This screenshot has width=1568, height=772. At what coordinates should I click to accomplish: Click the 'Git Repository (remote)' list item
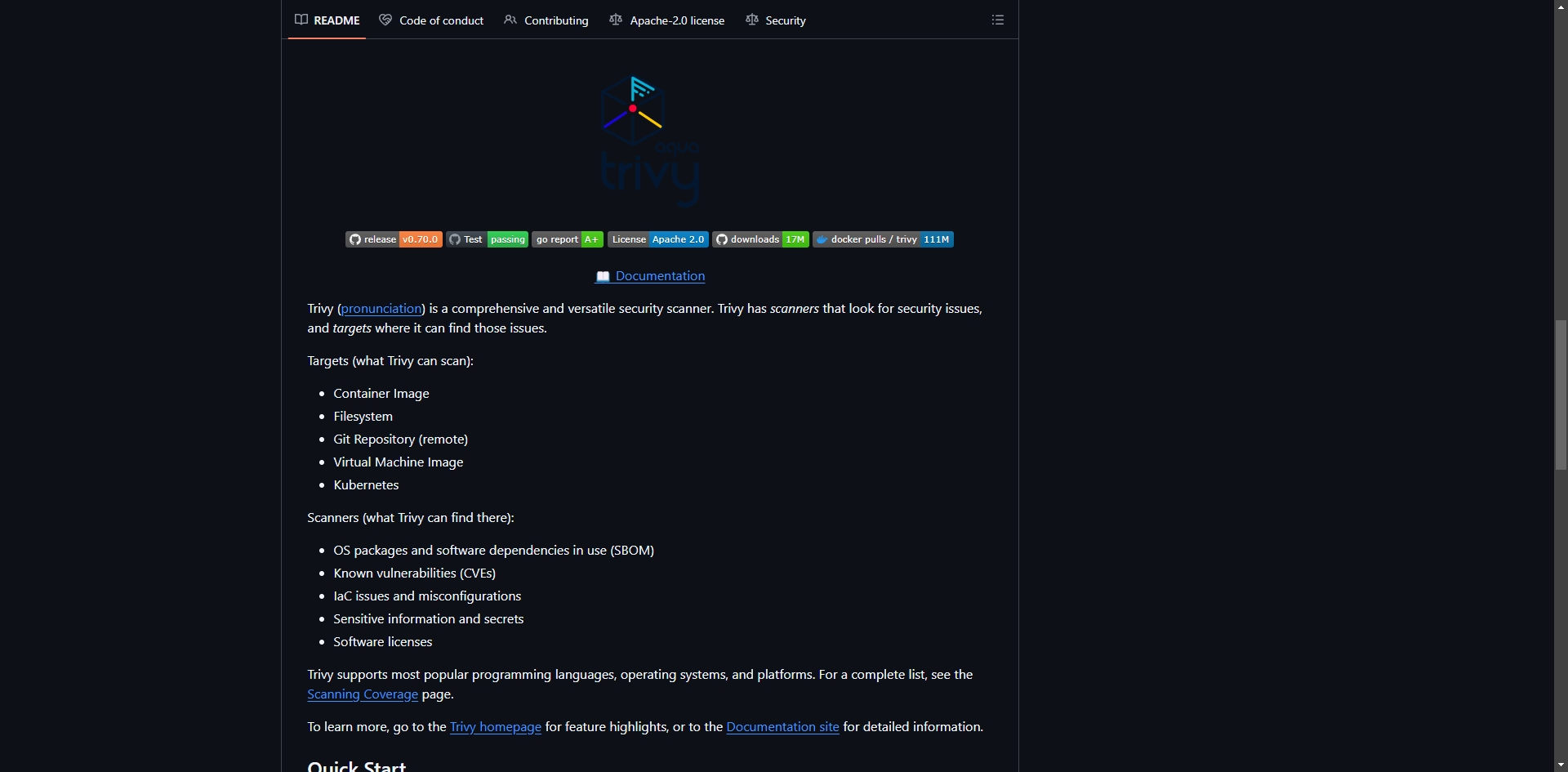point(400,440)
